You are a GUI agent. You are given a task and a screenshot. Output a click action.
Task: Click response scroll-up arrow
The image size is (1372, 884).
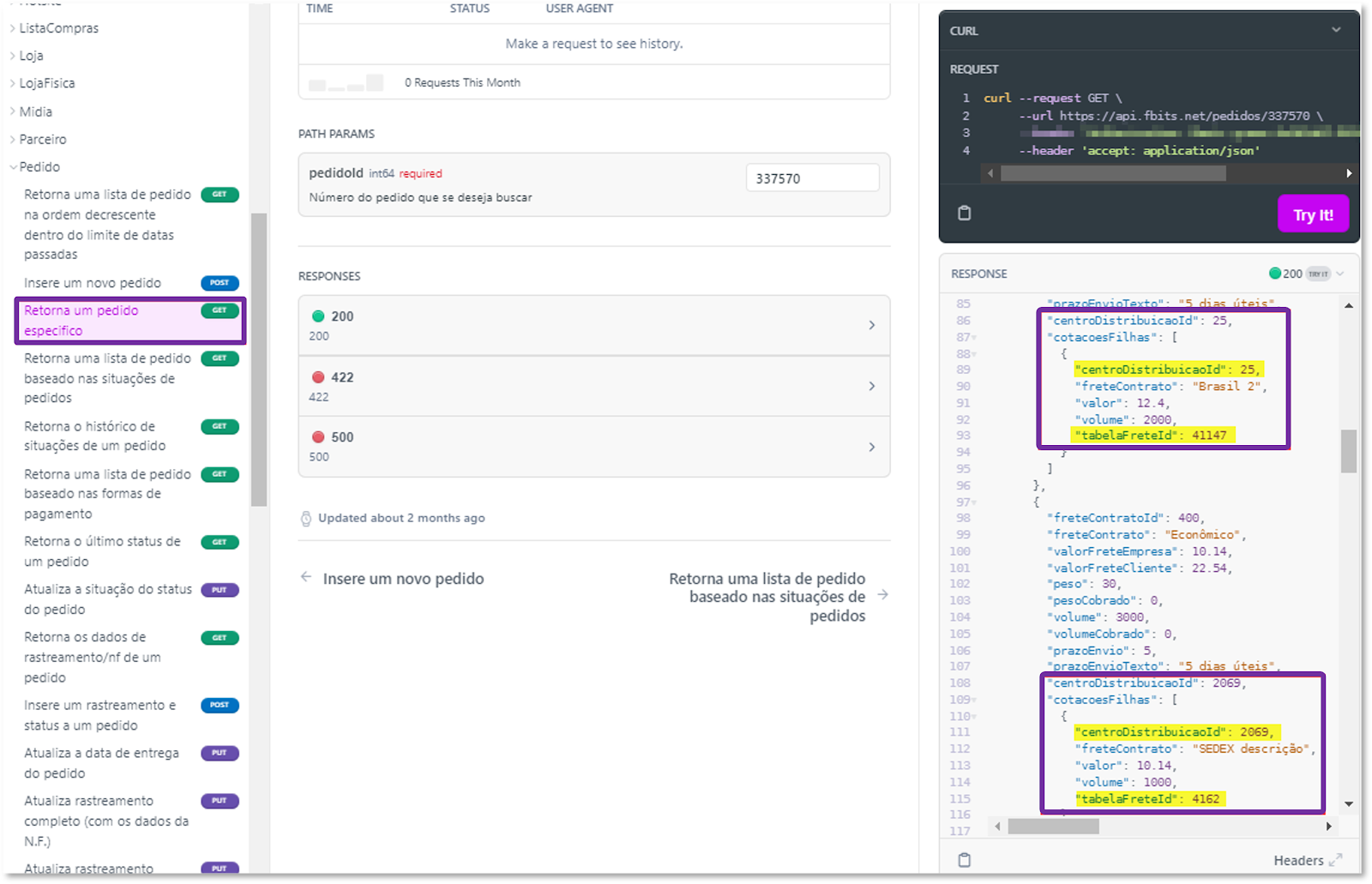tap(1349, 305)
